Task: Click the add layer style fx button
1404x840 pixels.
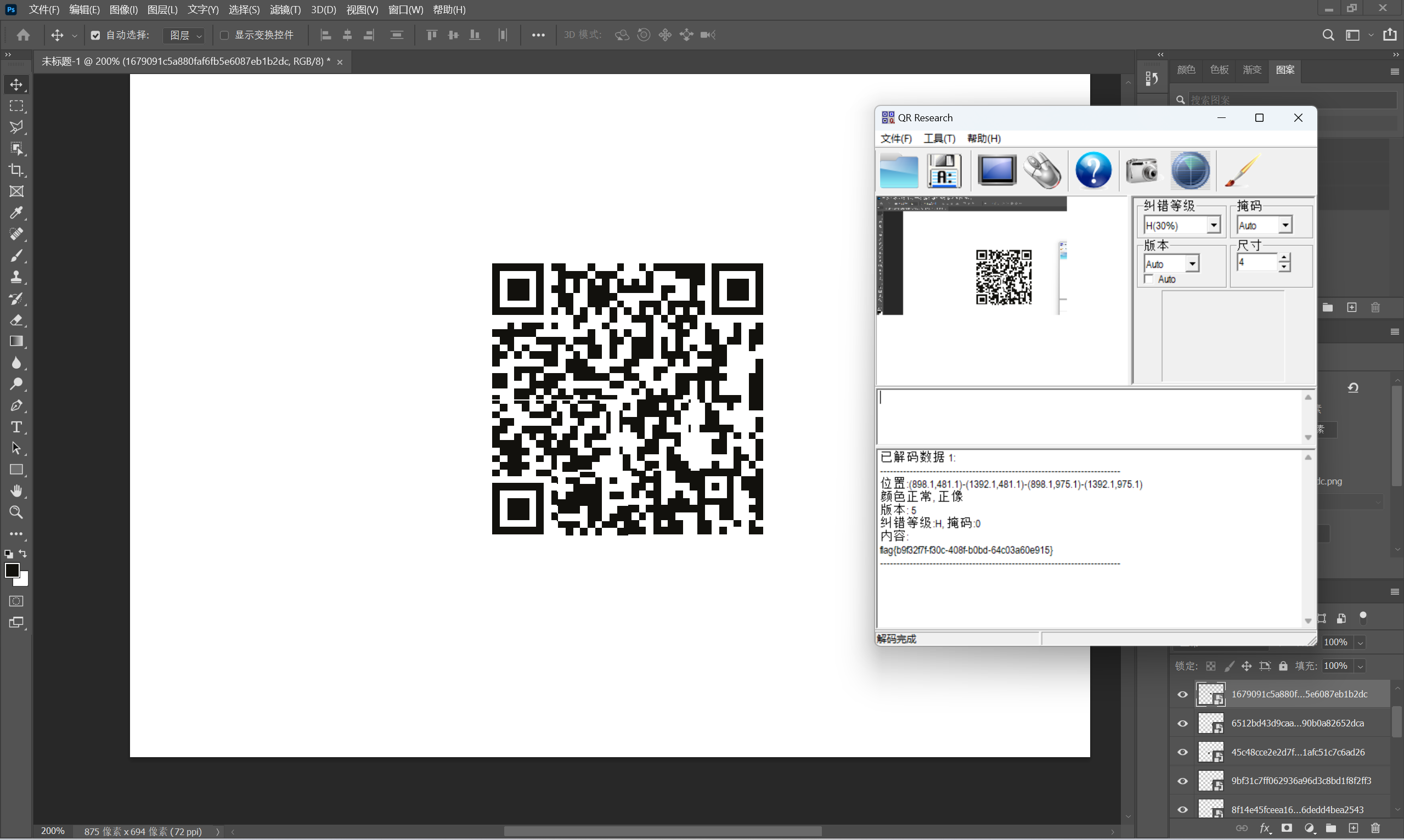Action: (x=1266, y=828)
